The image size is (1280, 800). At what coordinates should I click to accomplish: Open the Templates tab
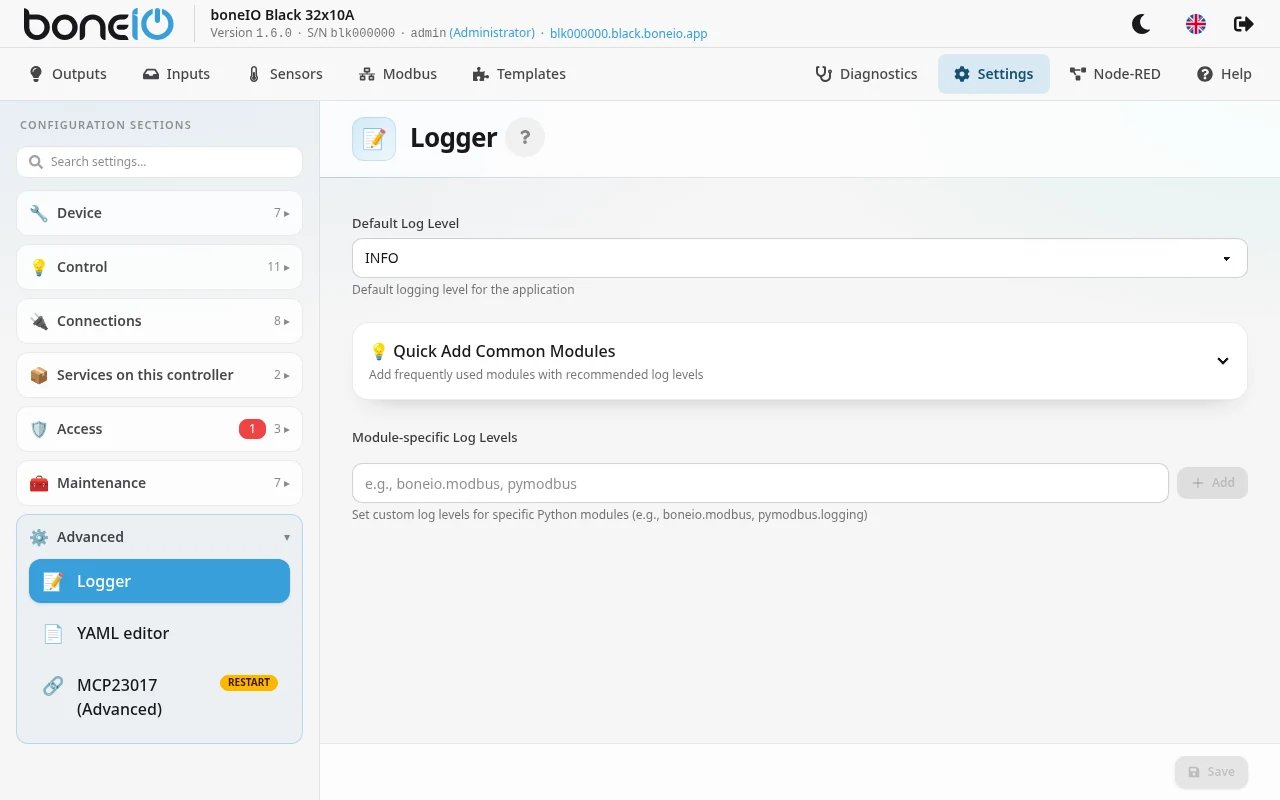[x=519, y=74]
